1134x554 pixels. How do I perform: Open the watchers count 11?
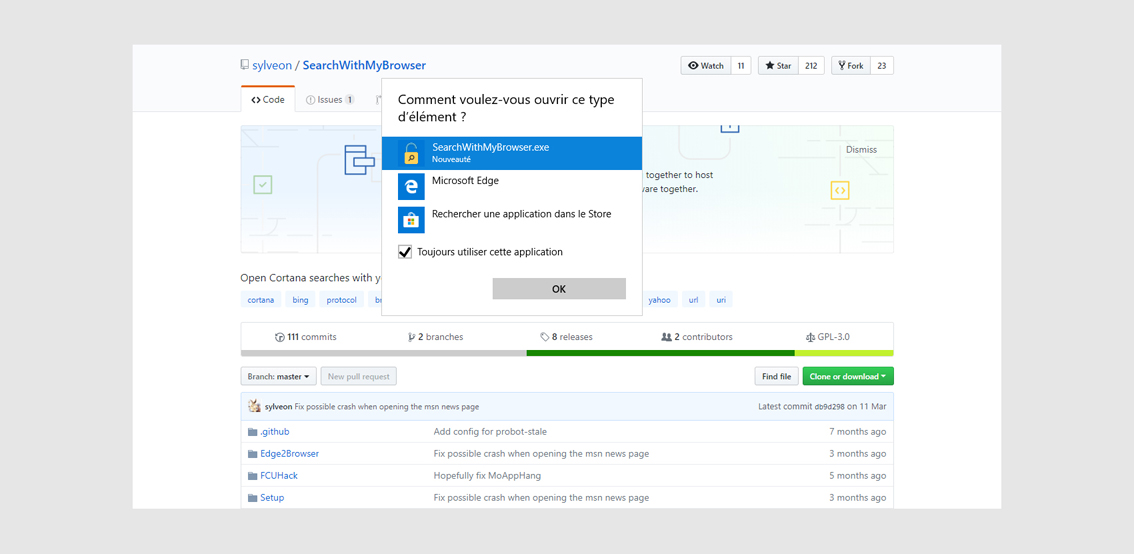pyautogui.click(x=741, y=65)
